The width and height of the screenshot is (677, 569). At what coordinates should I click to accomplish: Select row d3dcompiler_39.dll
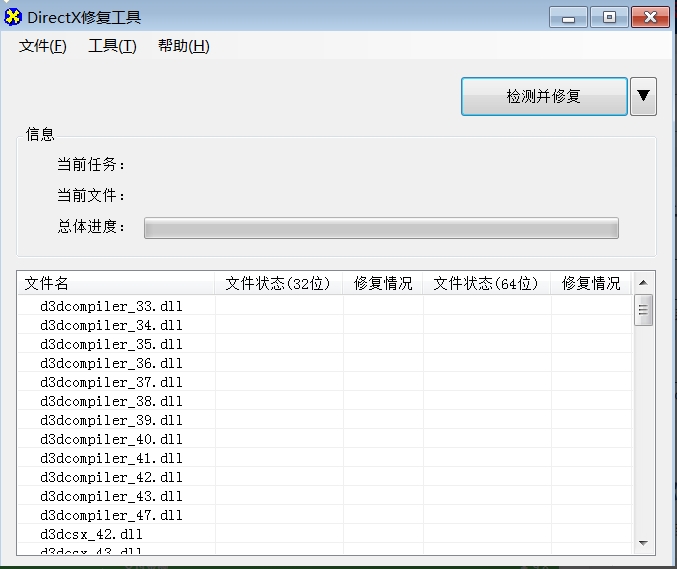(x=325, y=420)
